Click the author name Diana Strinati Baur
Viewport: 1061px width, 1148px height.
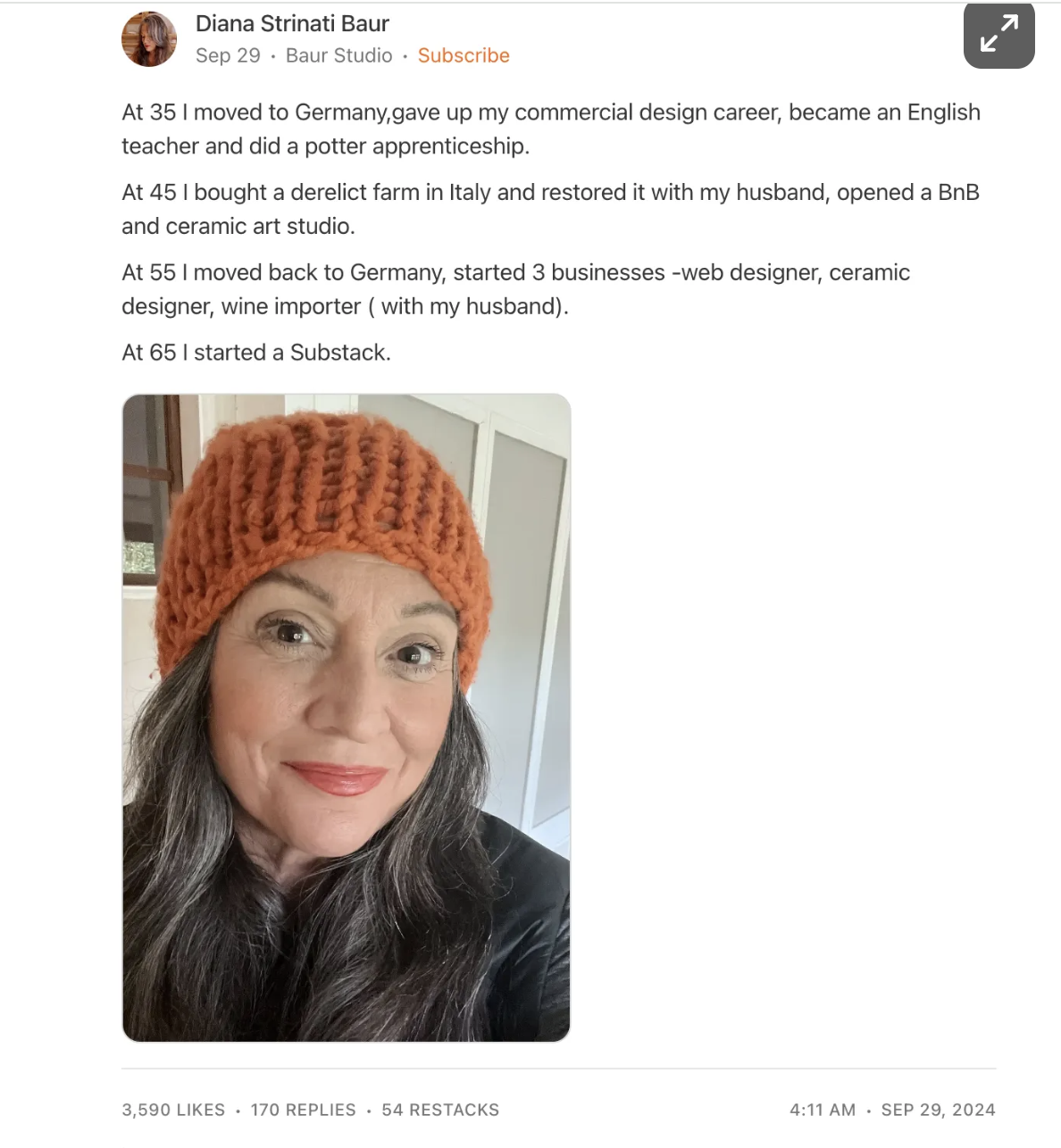[x=292, y=23]
